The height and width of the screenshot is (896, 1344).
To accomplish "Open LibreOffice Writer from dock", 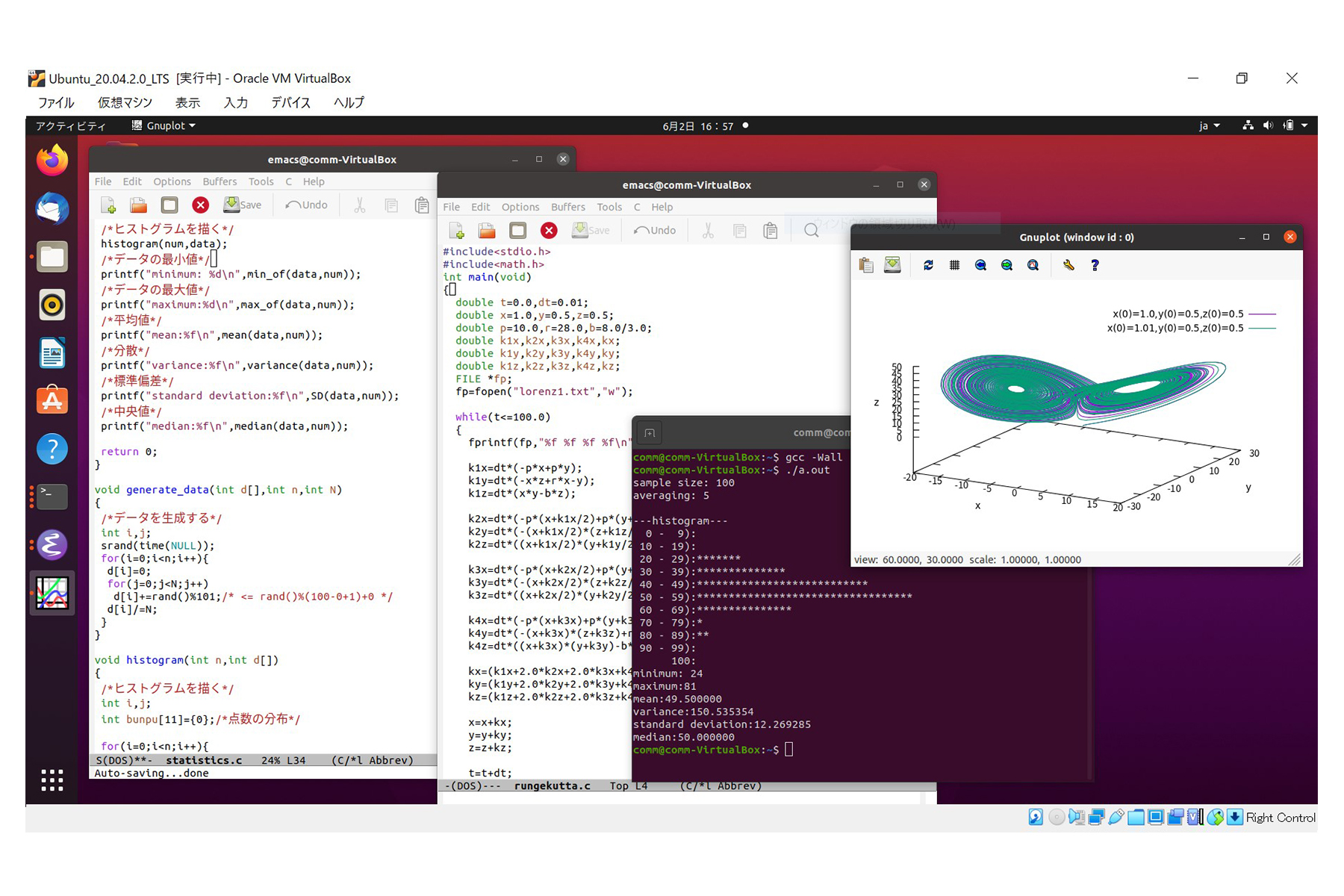I will 52,352.
